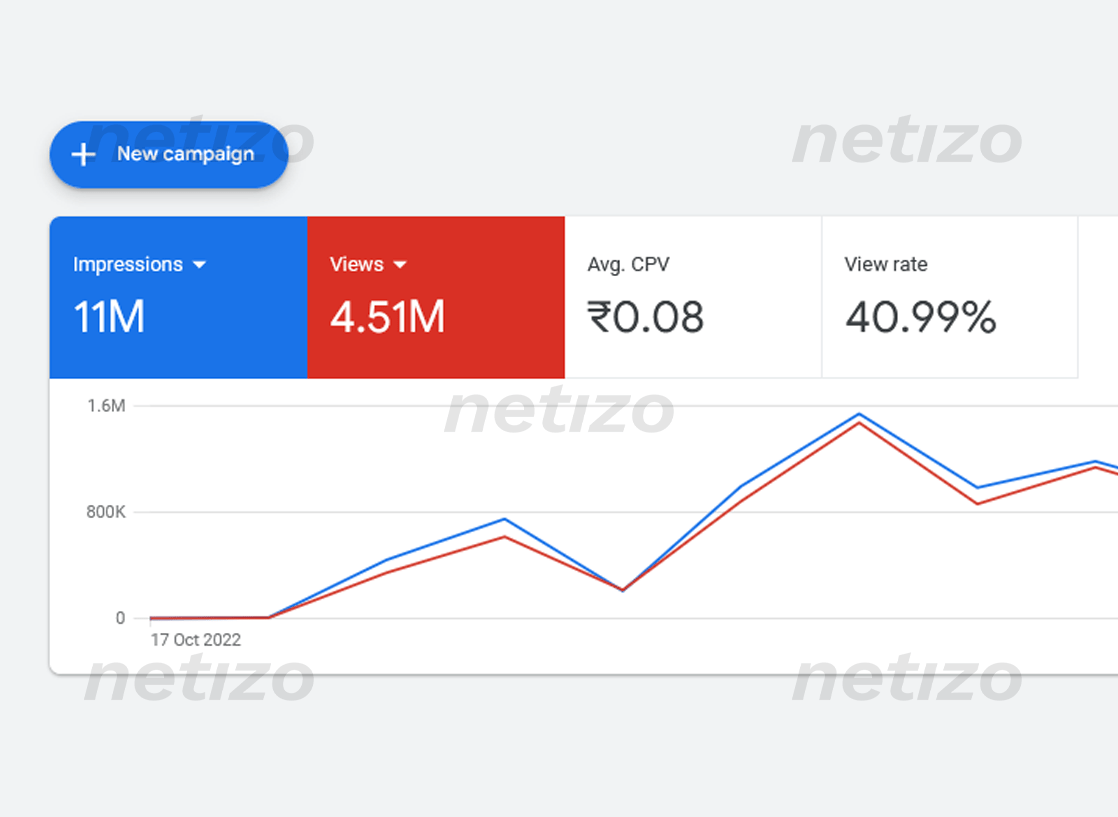Click the highest peak of the red line
1118x817 pixels.
click(859, 423)
